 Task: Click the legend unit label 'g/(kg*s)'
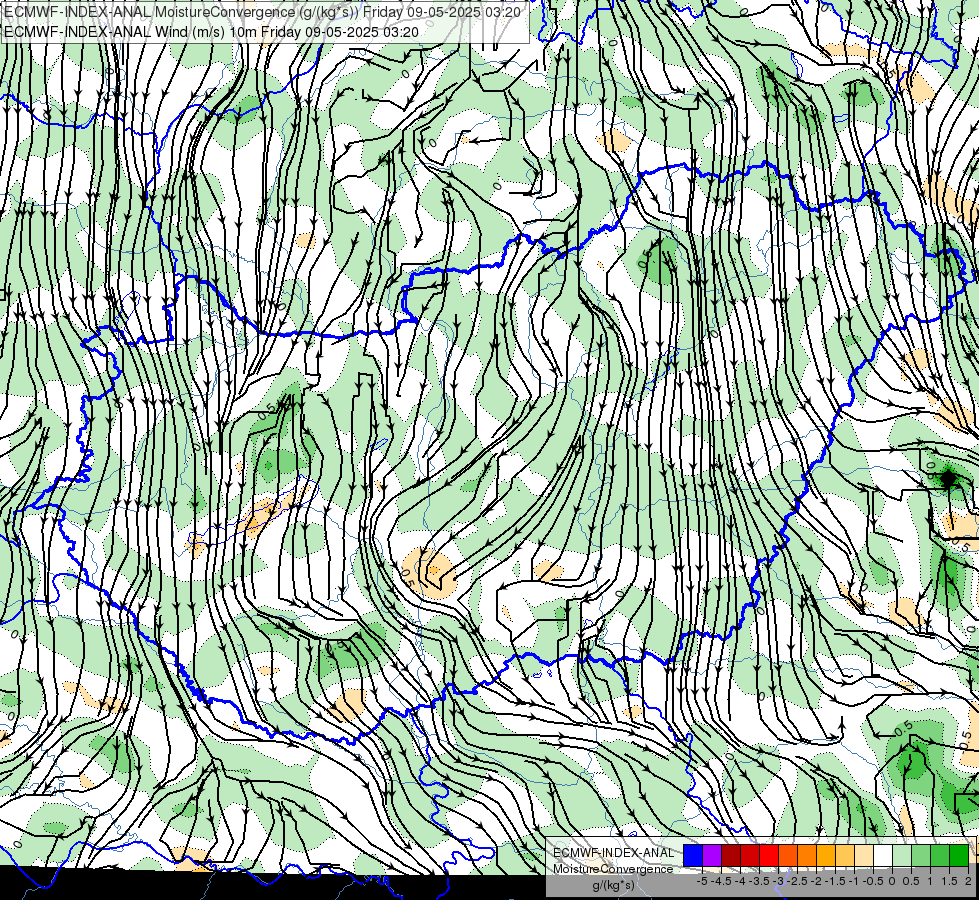614,884
